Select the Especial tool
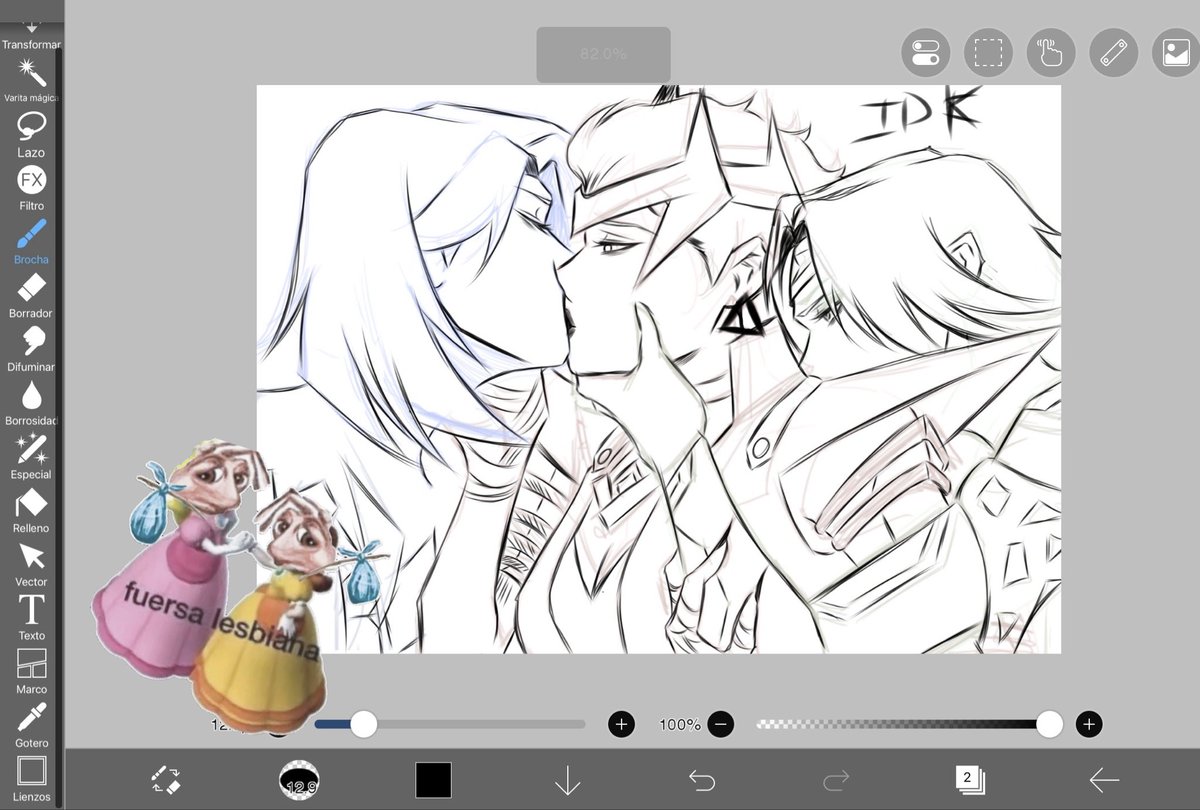The height and width of the screenshot is (810, 1200). (x=31, y=456)
